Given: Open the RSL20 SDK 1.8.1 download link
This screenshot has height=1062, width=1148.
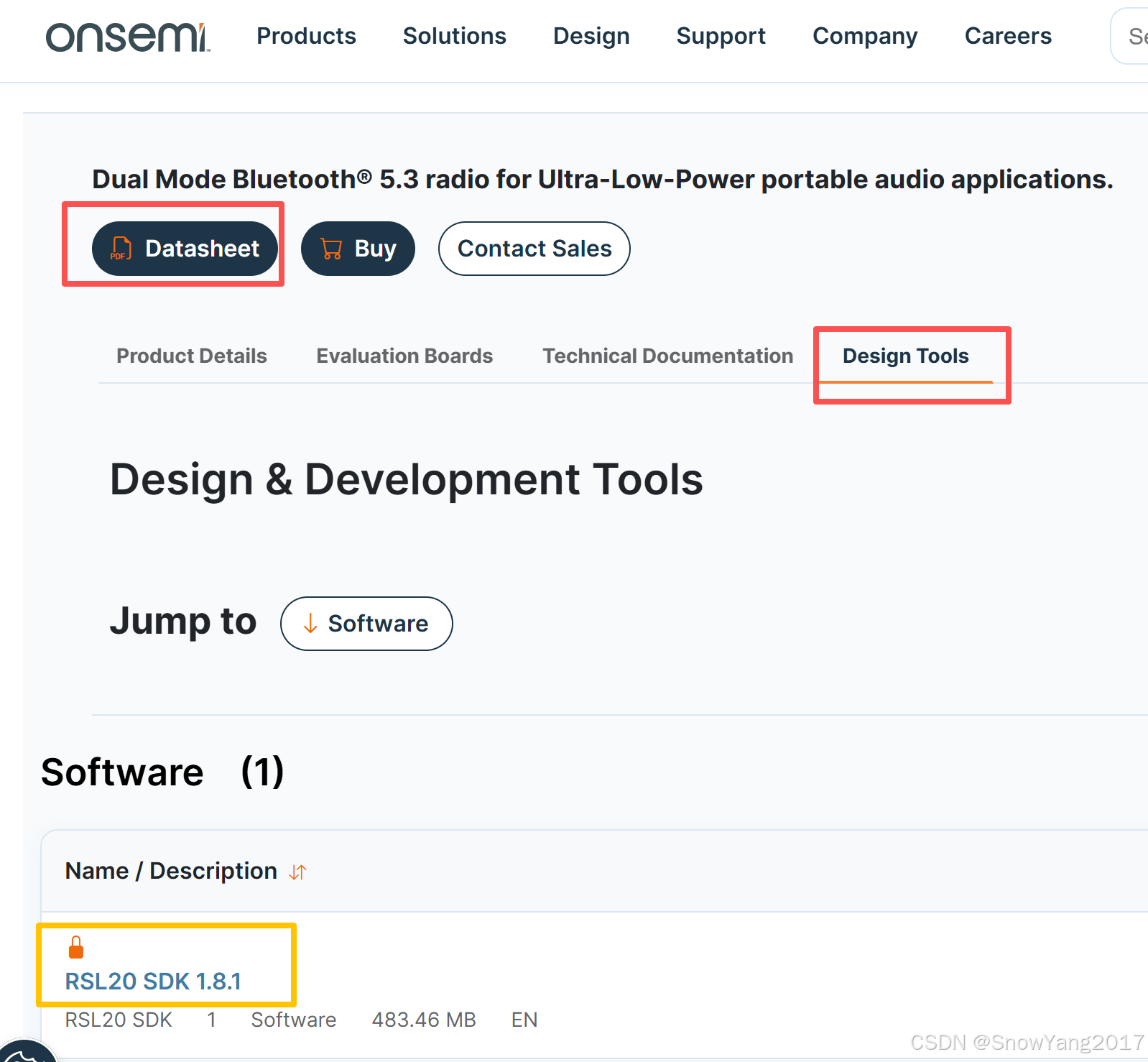Looking at the screenshot, I should point(153,982).
